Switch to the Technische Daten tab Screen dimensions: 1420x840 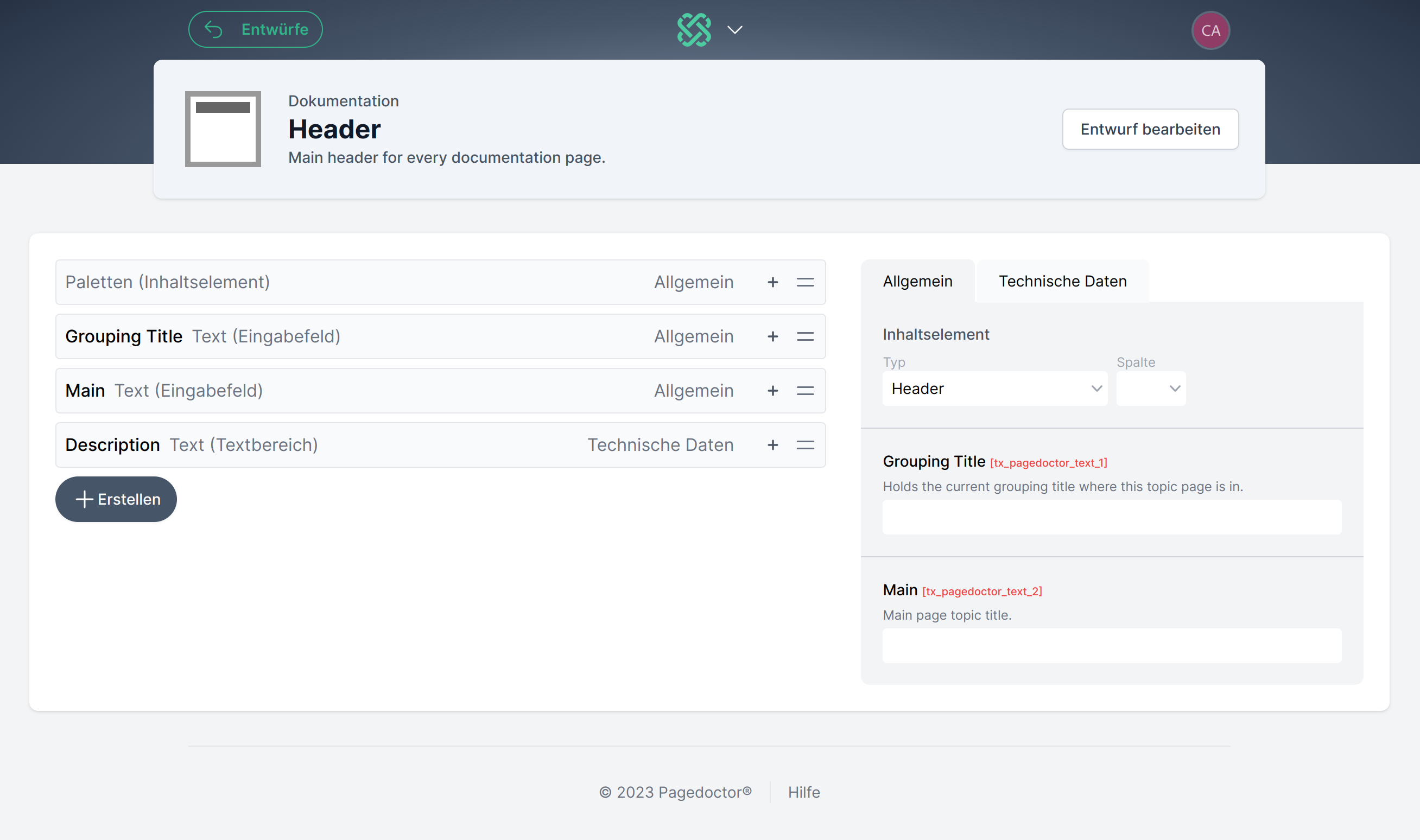coord(1062,281)
